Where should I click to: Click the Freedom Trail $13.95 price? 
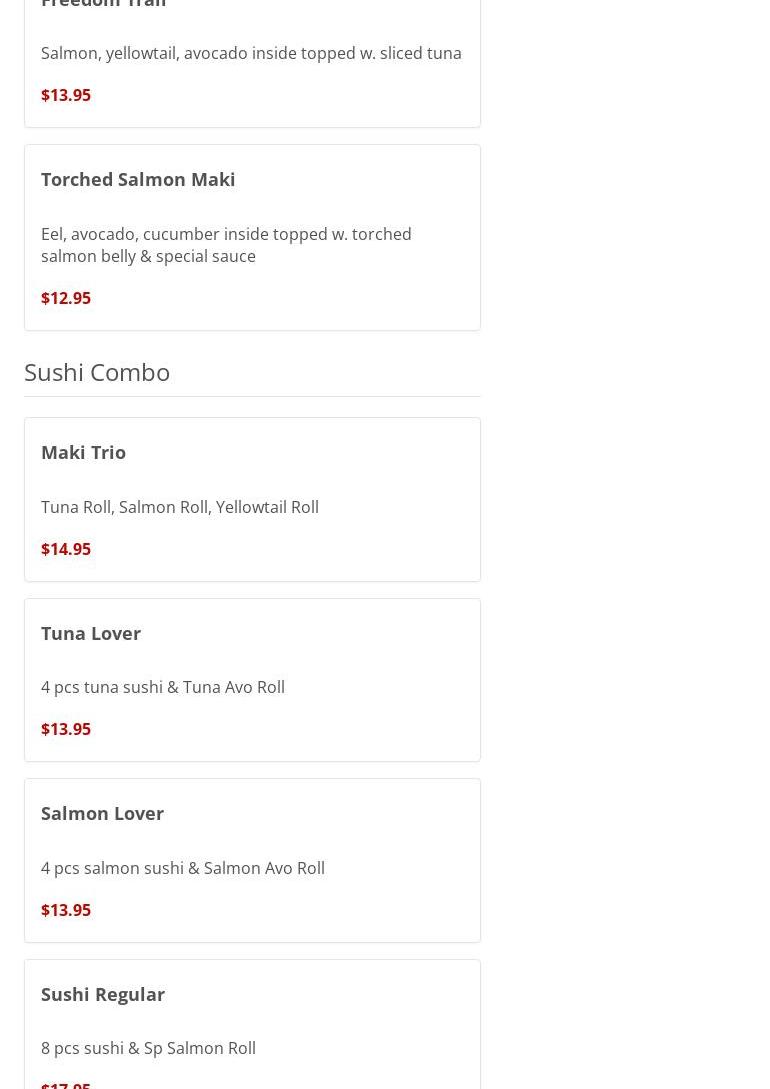click(66, 95)
